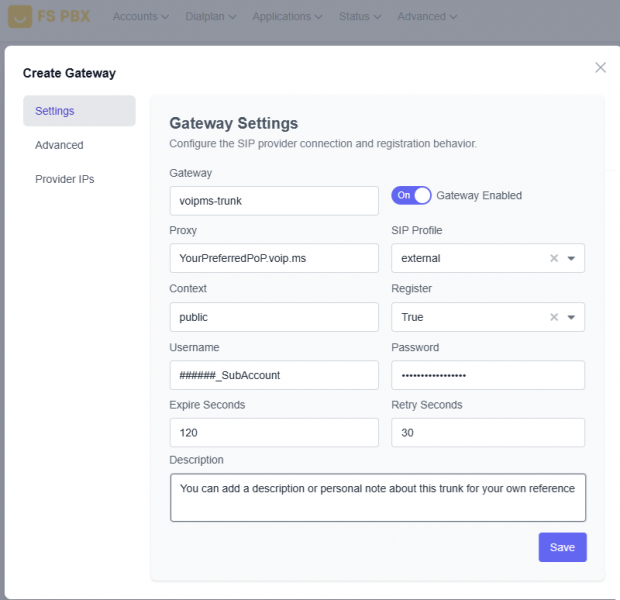Image resolution: width=620 pixels, height=600 pixels.
Task: Clear the Register selection X icon
Action: (x=554, y=317)
